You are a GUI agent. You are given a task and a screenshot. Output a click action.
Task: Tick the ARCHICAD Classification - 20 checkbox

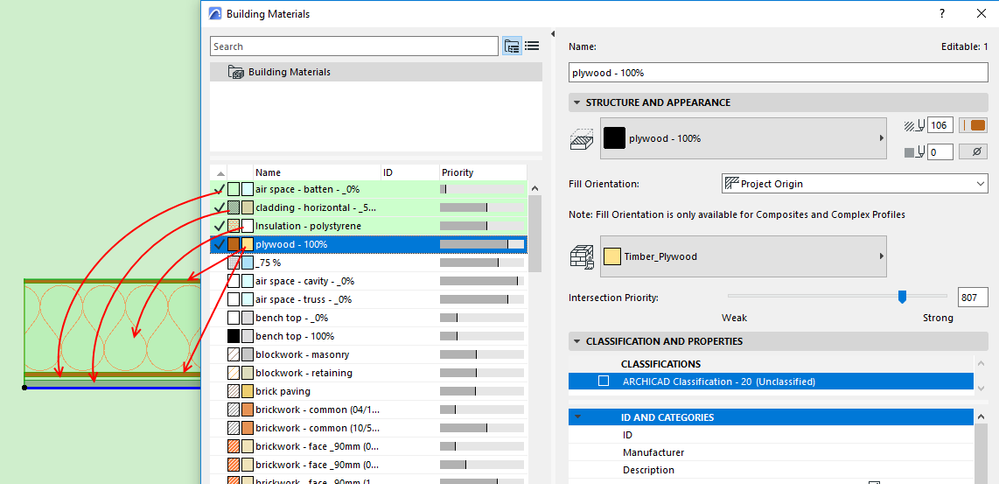603,381
